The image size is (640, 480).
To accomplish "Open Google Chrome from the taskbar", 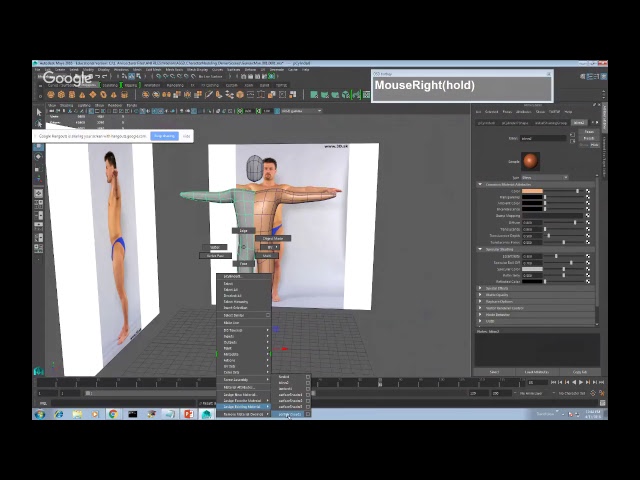I will pos(113,414).
